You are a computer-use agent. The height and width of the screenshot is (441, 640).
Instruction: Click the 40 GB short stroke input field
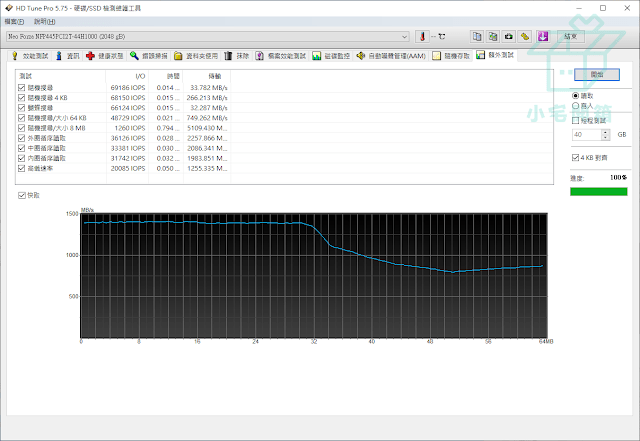[587, 135]
